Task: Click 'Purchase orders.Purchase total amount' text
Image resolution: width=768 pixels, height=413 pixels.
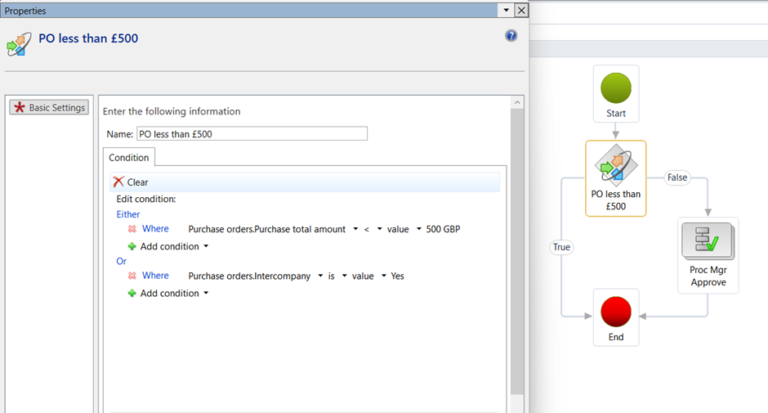Action: click(x=267, y=229)
